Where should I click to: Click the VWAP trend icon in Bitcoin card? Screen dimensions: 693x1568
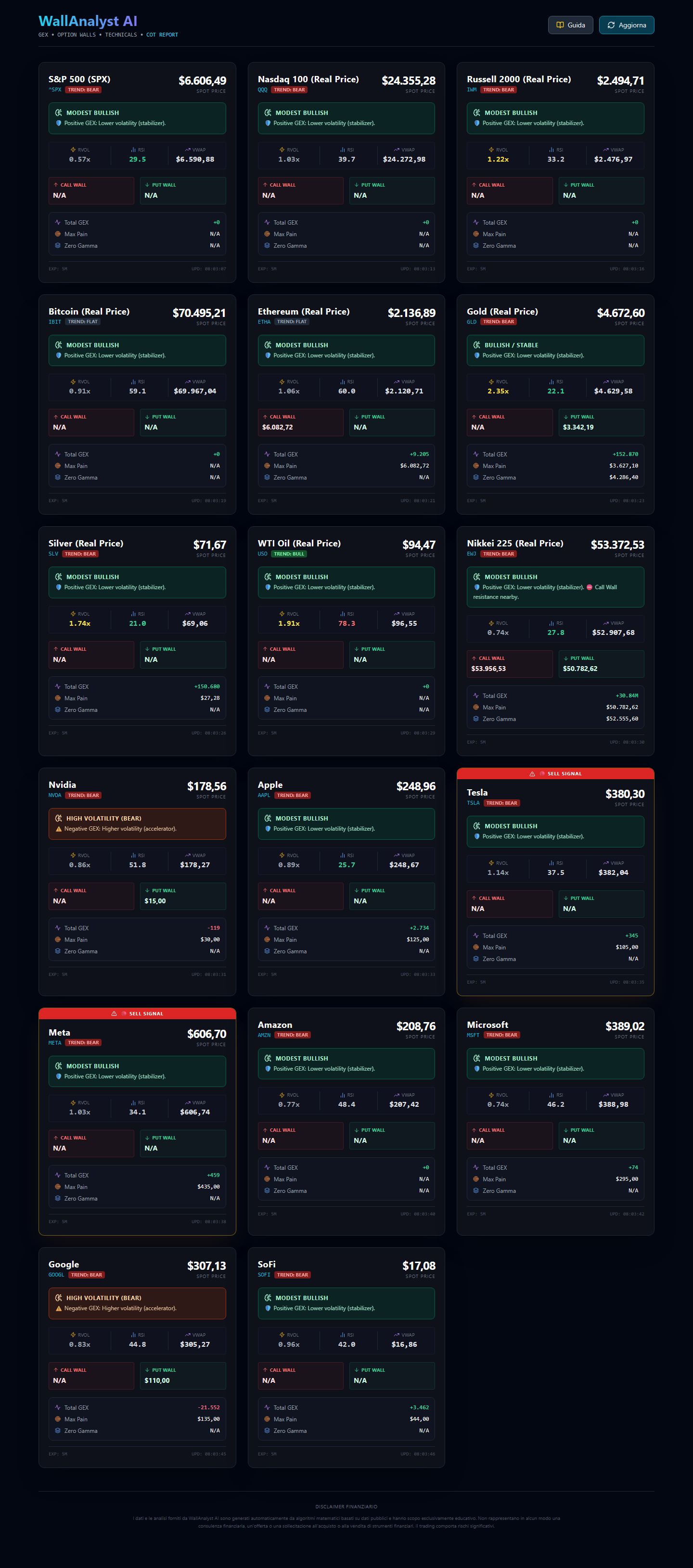coord(188,381)
